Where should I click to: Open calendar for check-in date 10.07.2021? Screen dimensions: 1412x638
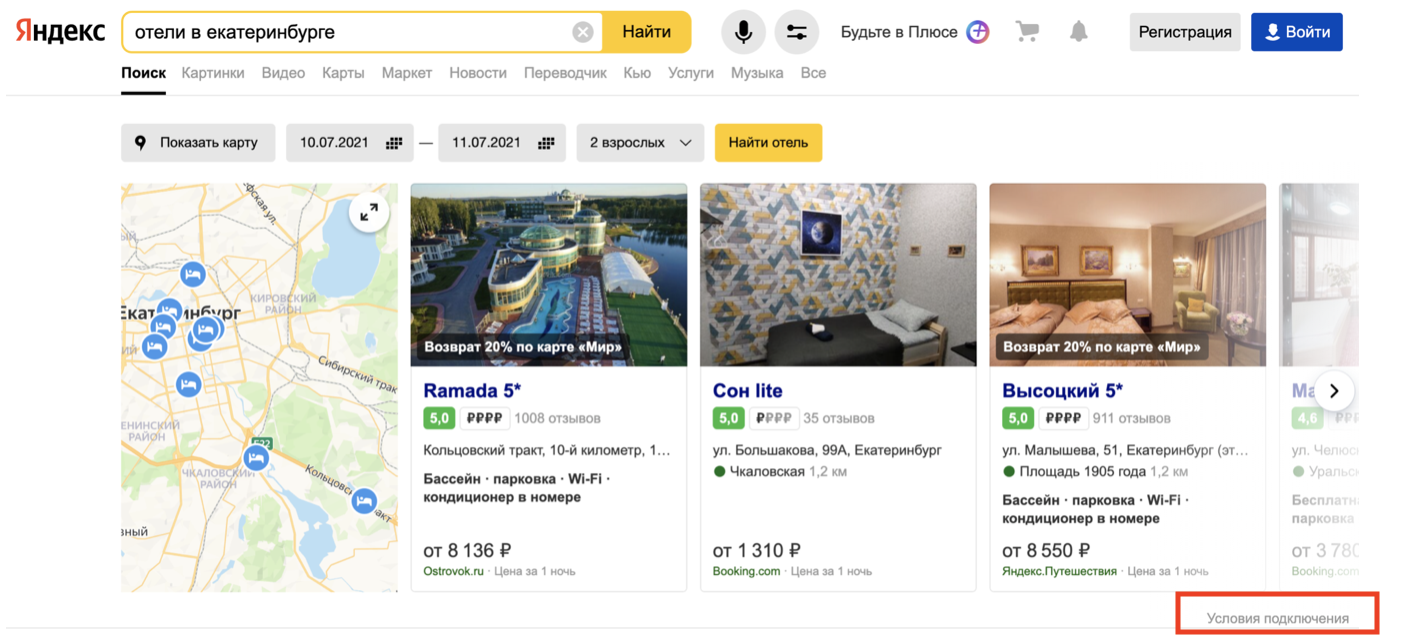pos(394,143)
